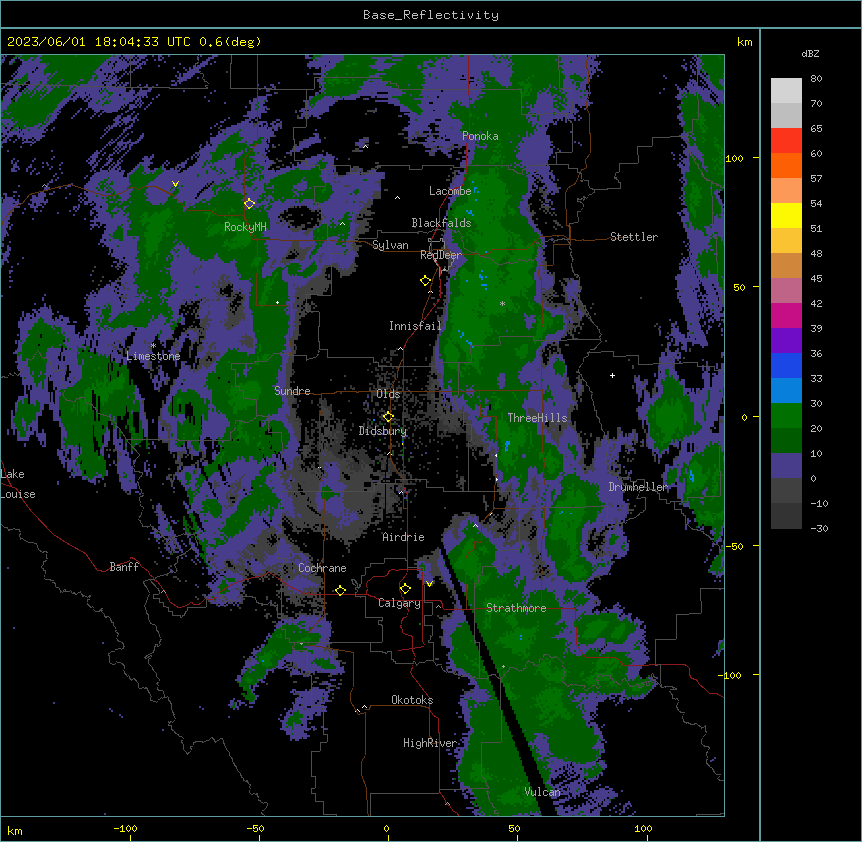Image resolution: width=862 pixels, height=842 pixels.
Task: Pick the orange 60 dBZ legend swatch
Action: tap(786, 165)
